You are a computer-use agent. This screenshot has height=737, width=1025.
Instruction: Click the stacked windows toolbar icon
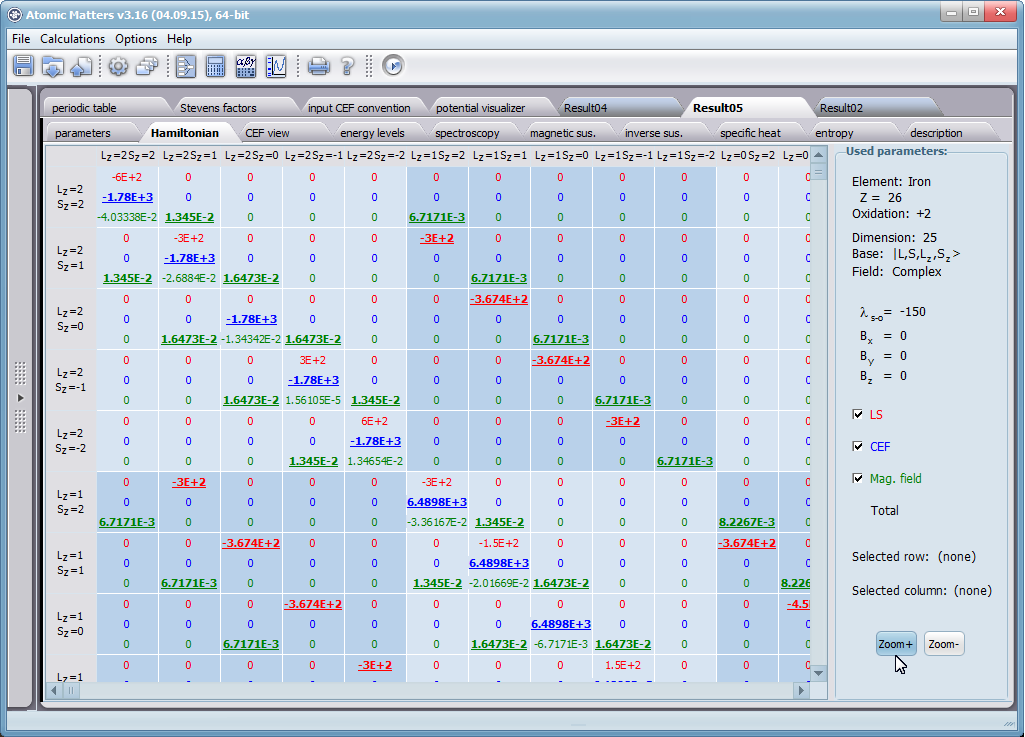(147, 66)
